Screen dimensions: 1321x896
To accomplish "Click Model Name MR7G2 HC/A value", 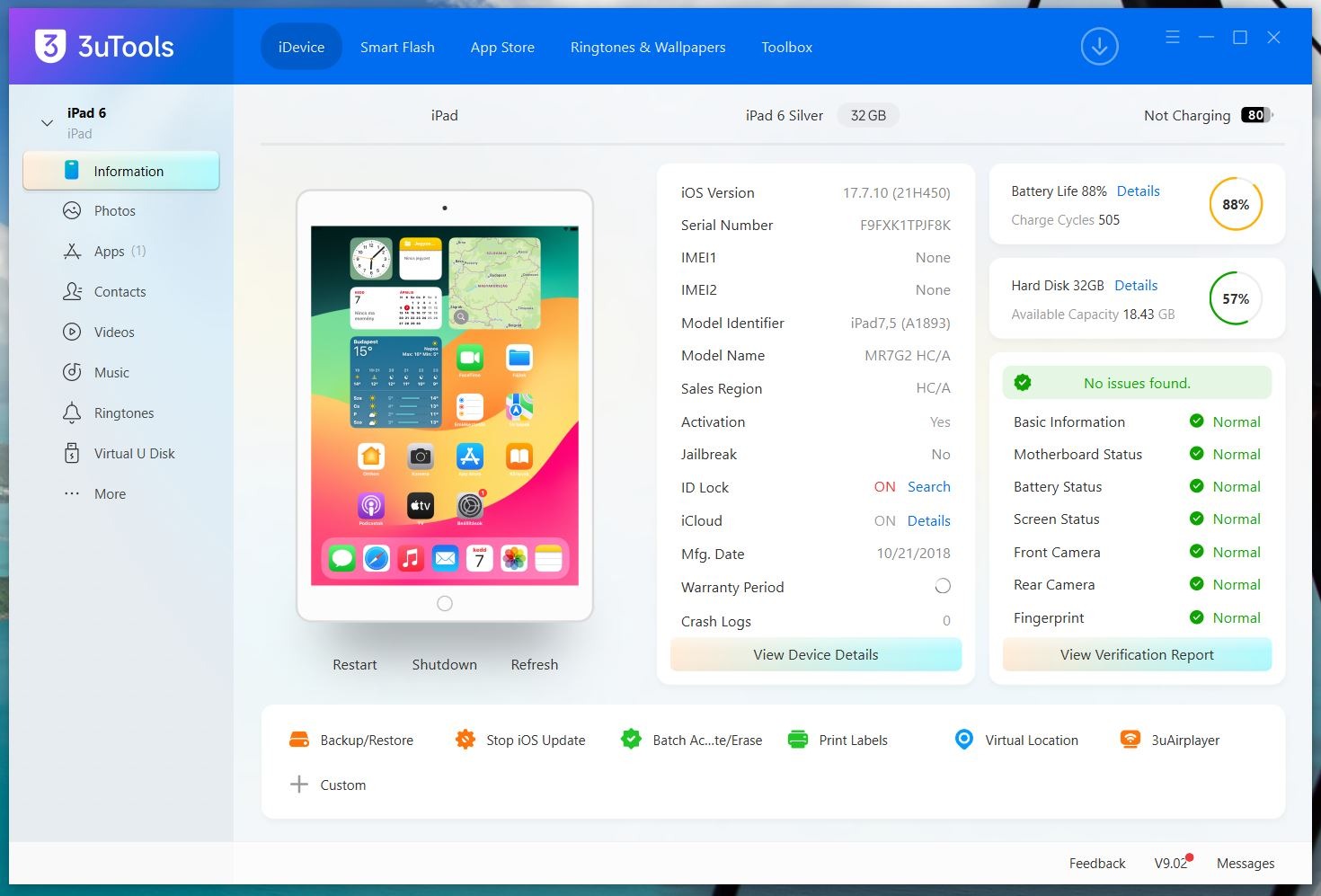I will click(x=908, y=356).
